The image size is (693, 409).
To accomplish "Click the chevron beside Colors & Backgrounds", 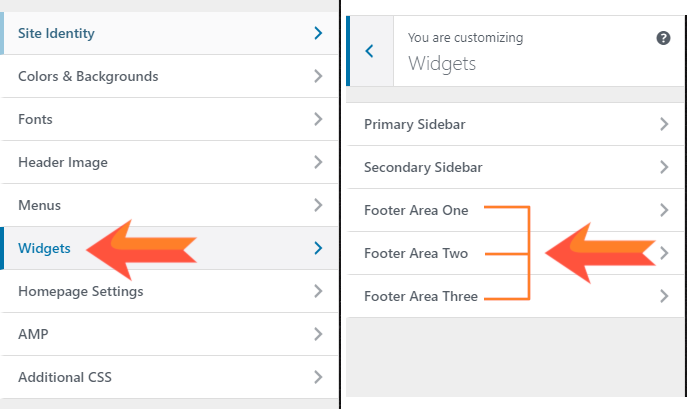I will 318,76.
